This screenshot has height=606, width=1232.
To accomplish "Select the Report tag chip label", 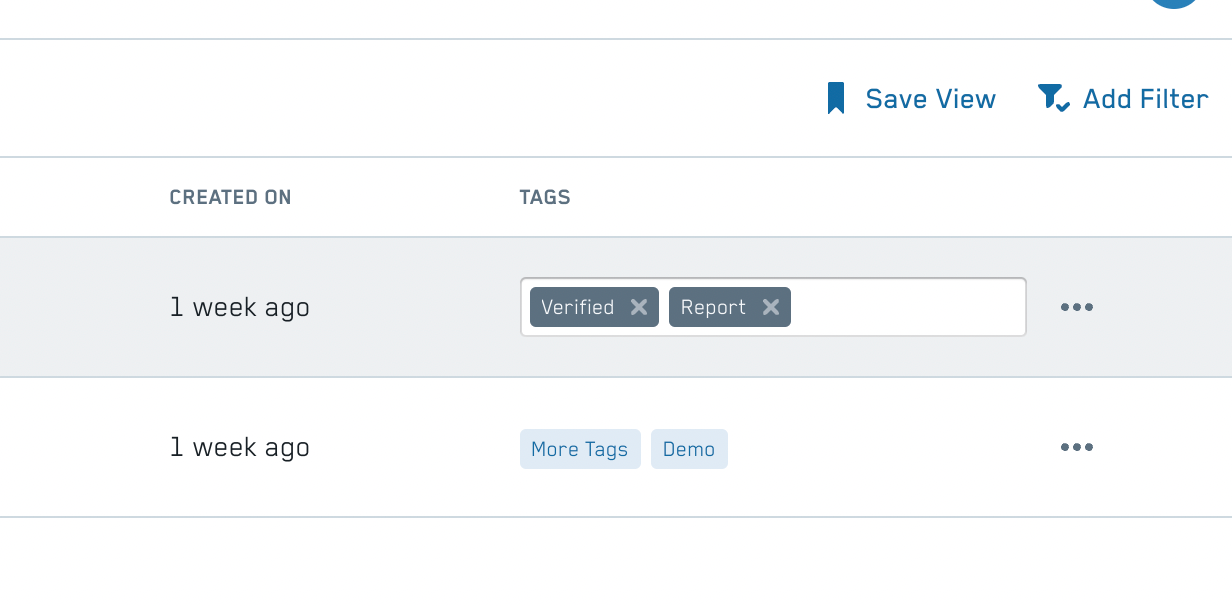I will click(x=713, y=307).
